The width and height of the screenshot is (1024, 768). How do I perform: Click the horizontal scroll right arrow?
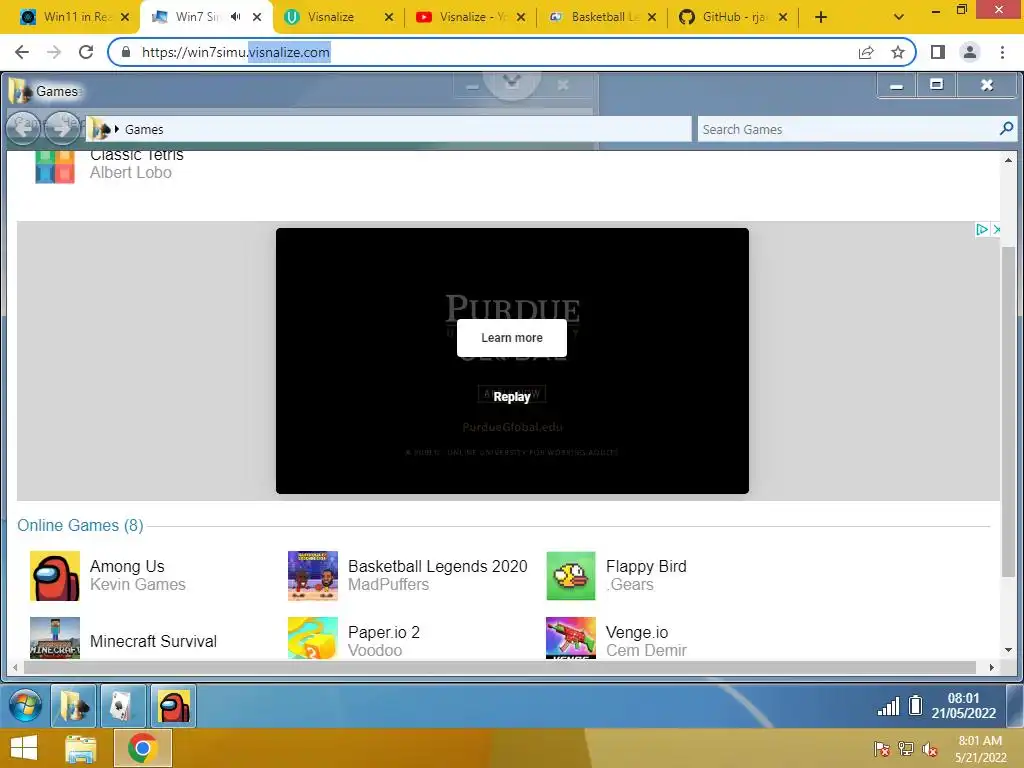point(991,667)
